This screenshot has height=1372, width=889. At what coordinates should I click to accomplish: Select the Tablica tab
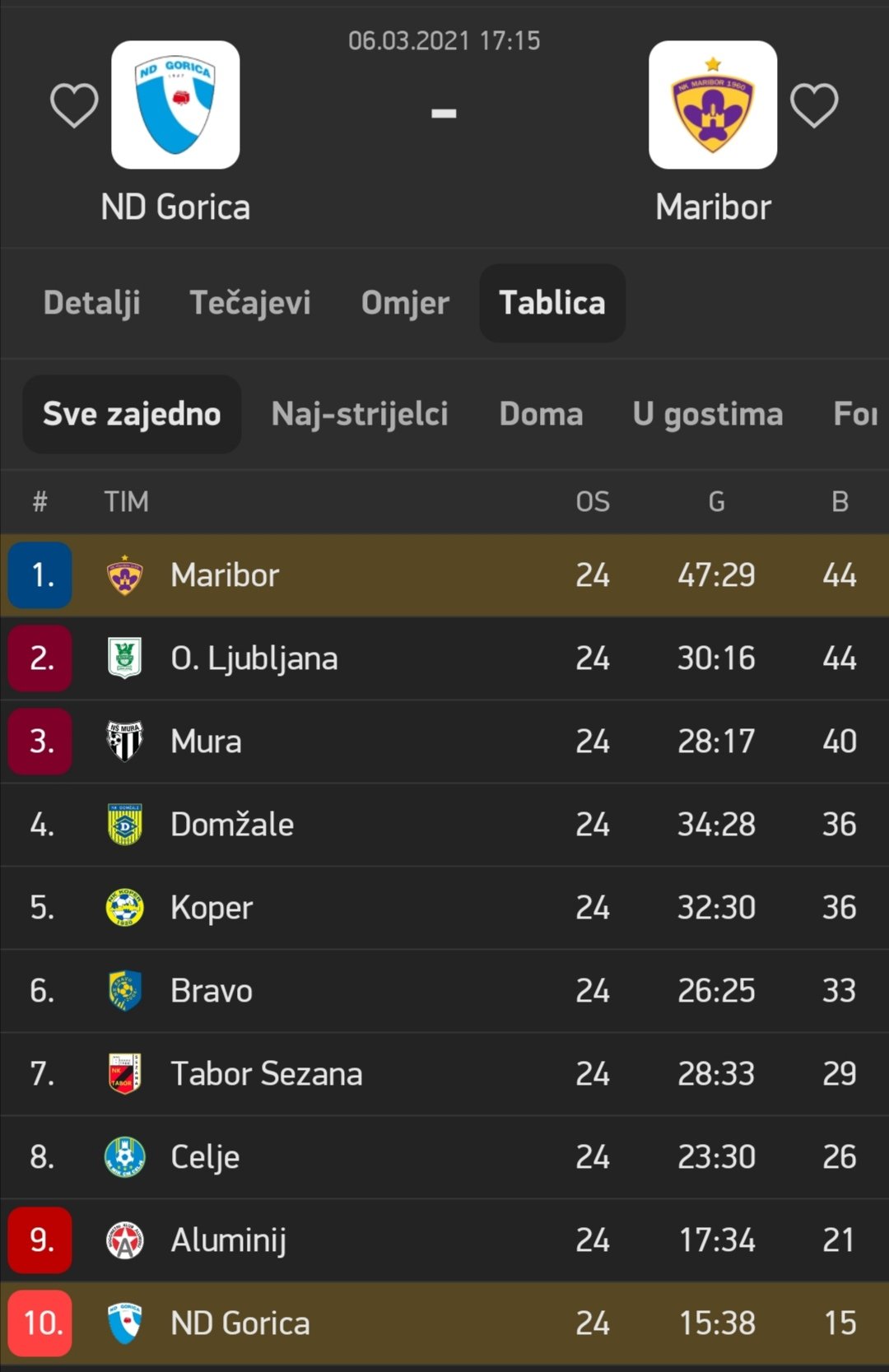click(552, 303)
